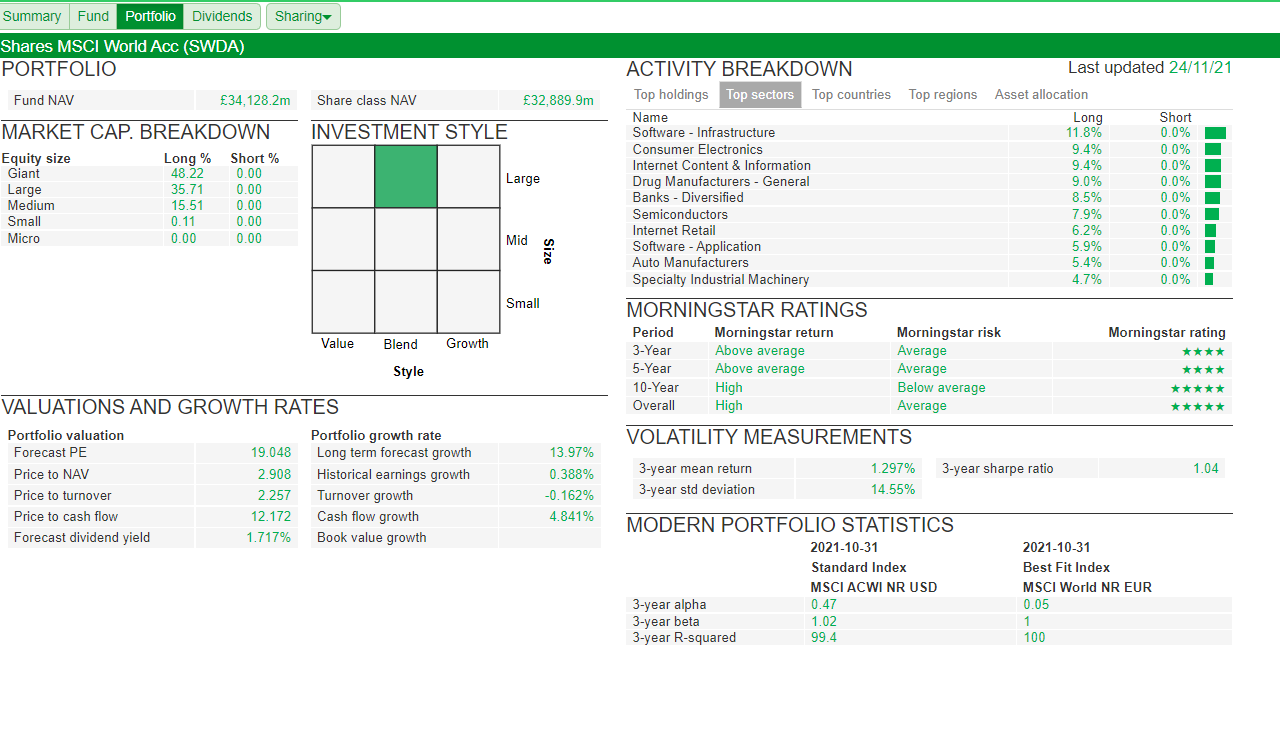Click the Fund NAV value £34,128.2m
The width and height of the screenshot is (1280, 754).
point(256,100)
